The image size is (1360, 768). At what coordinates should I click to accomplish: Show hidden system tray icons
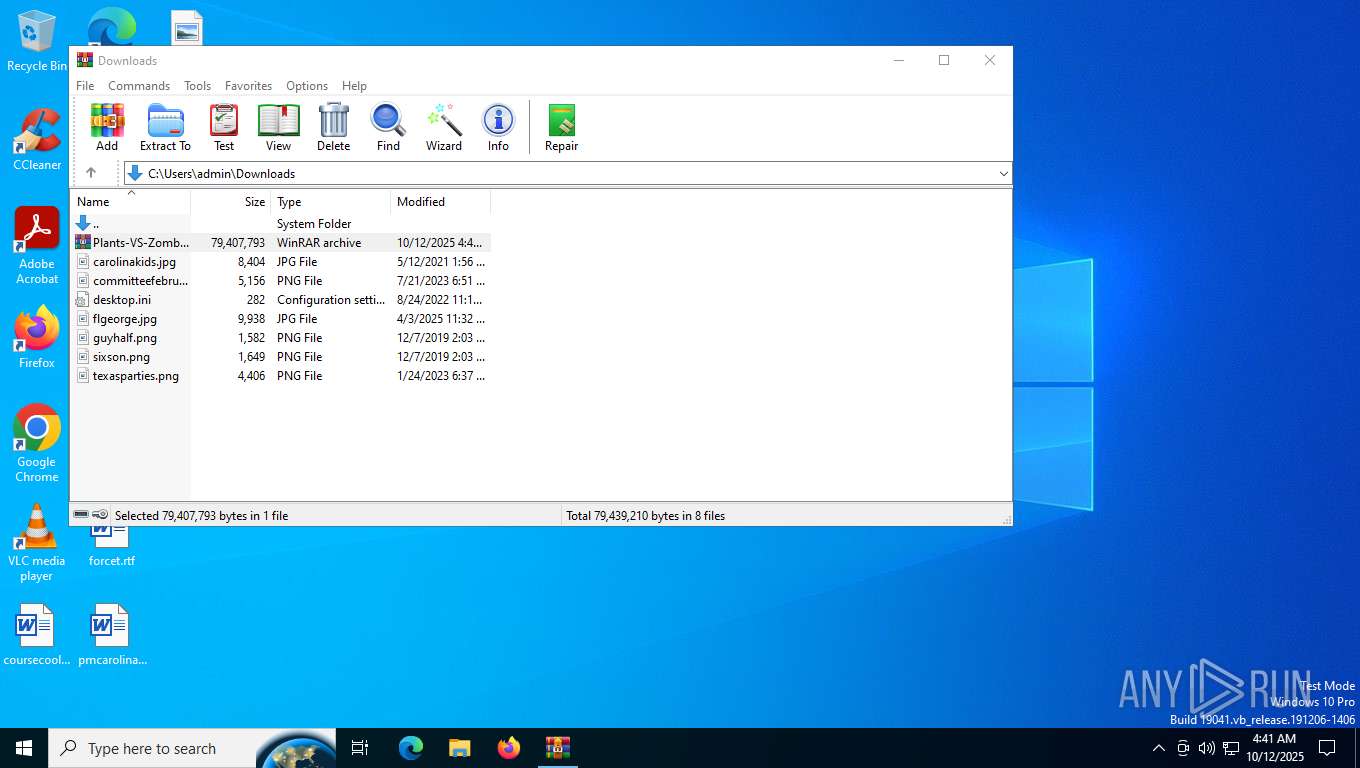pyautogui.click(x=1158, y=748)
